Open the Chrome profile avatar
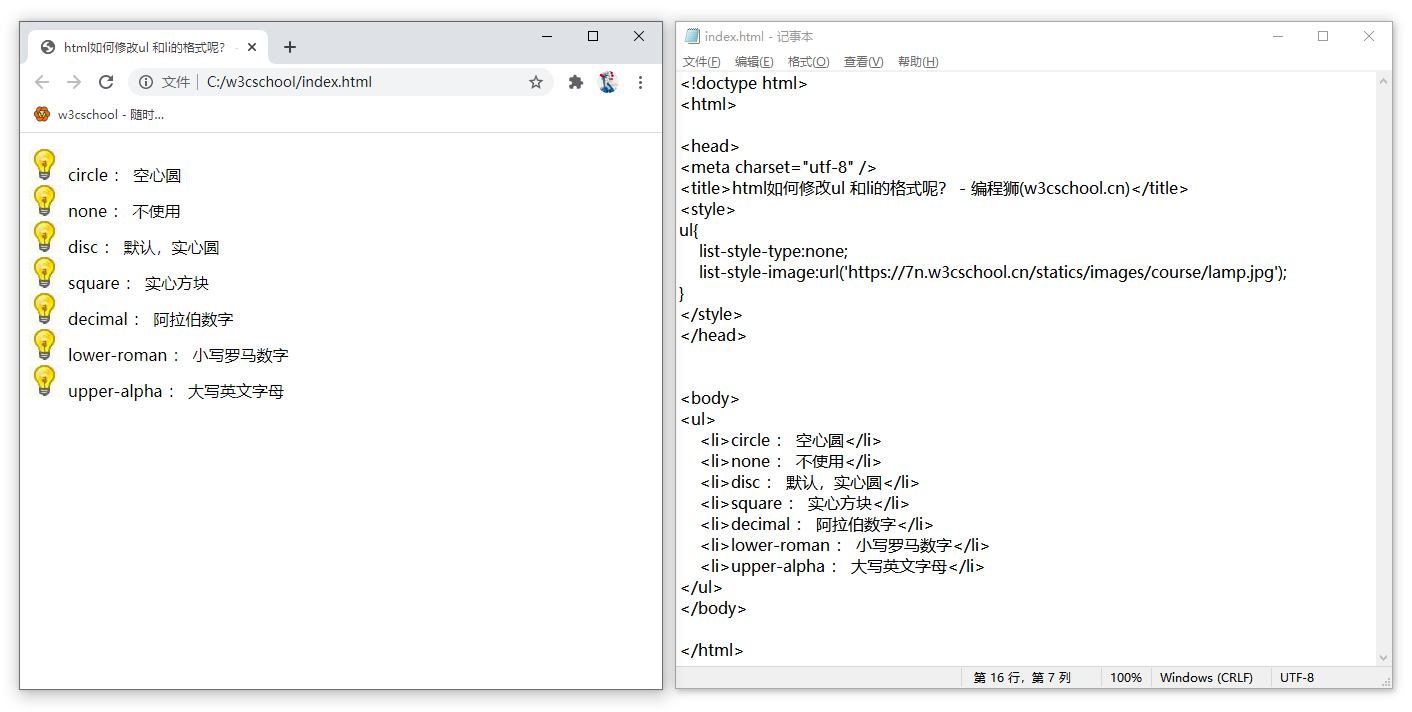 point(608,82)
